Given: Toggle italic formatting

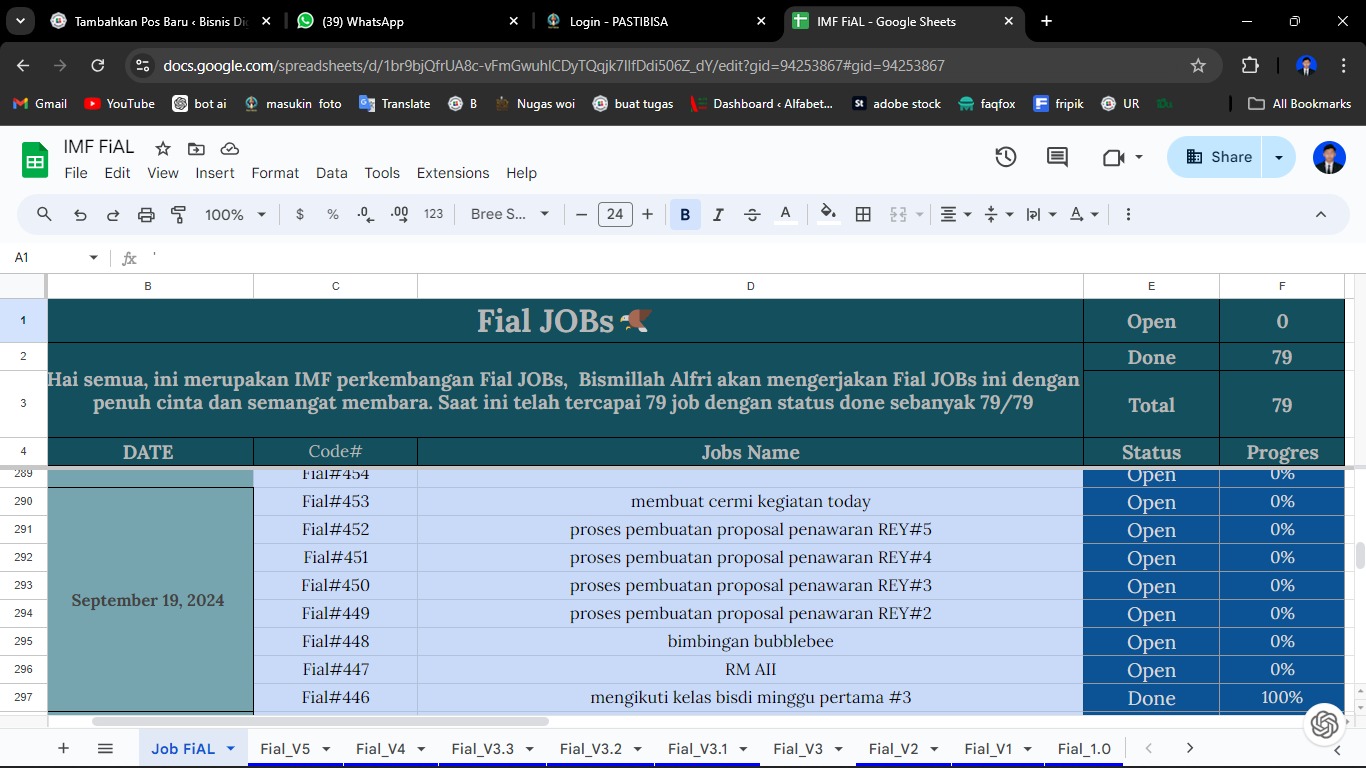Looking at the screenshot, I should (718, 214).
